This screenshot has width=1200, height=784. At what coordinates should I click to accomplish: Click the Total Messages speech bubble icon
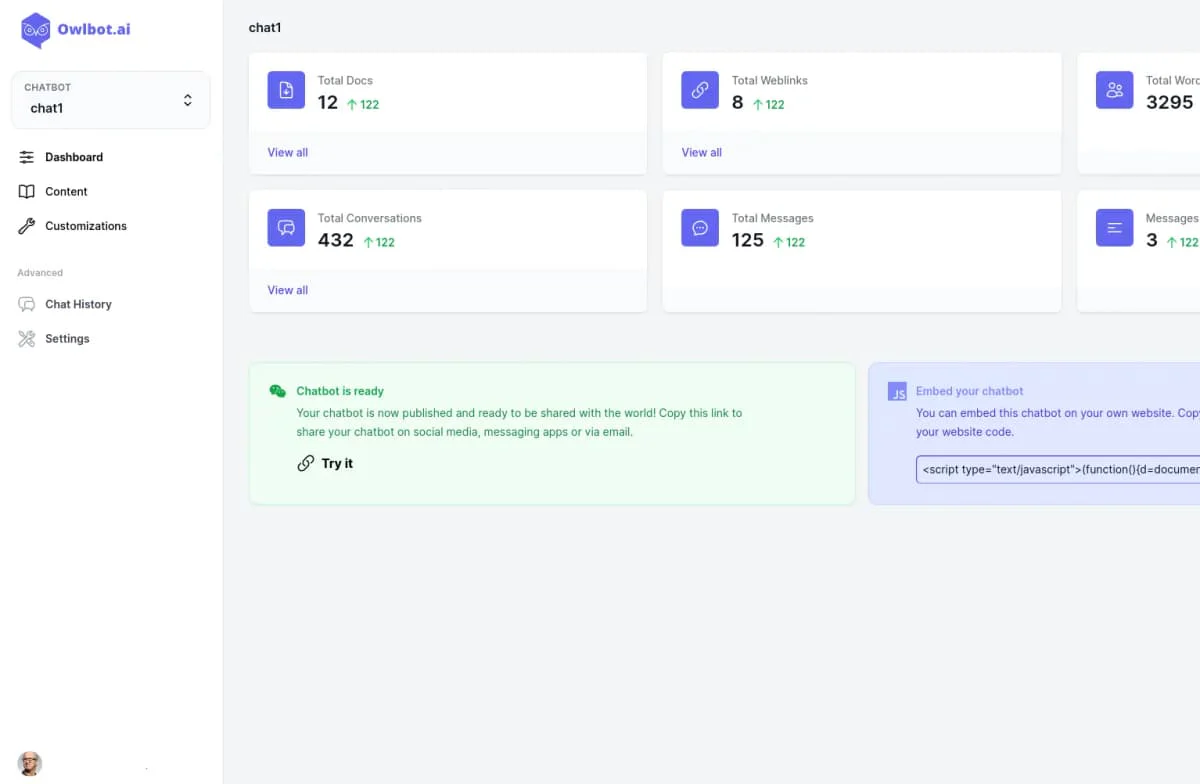click(700, 227)
